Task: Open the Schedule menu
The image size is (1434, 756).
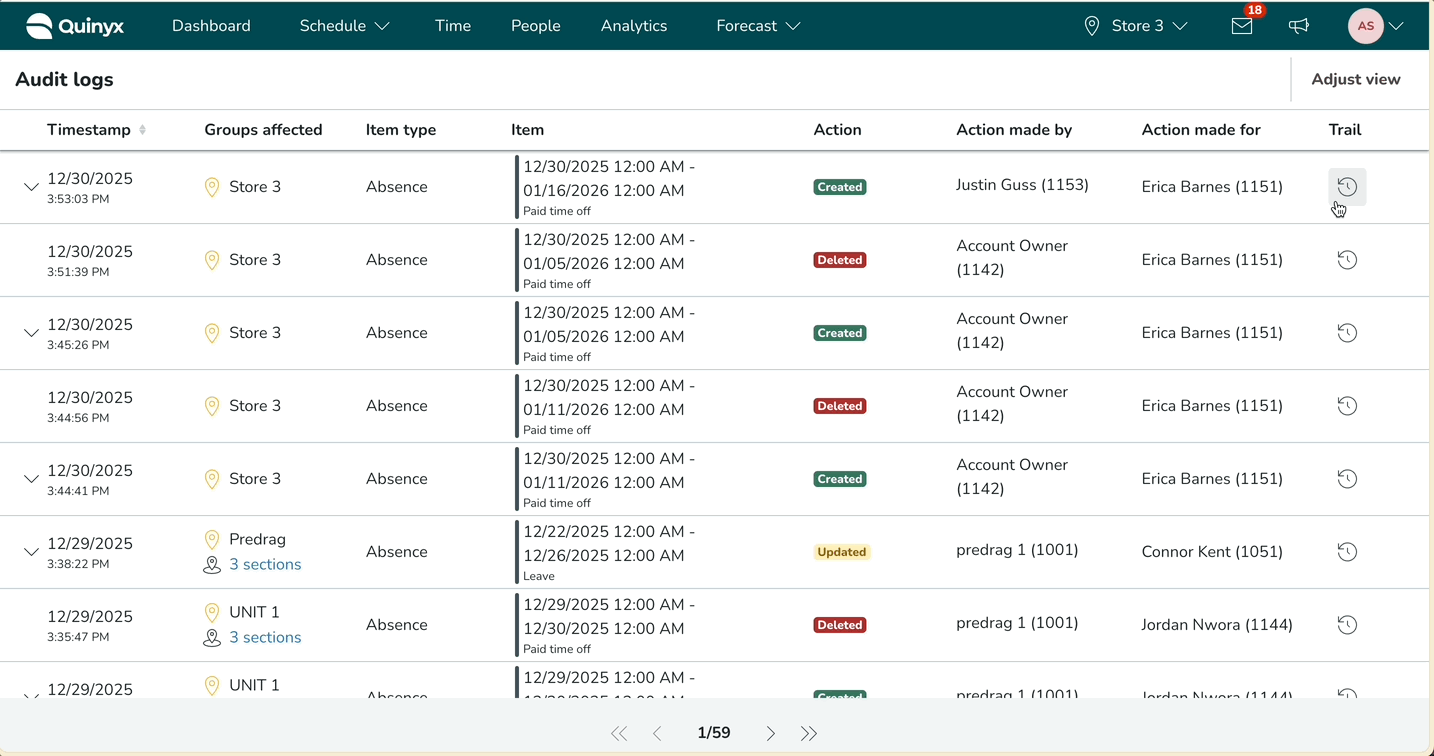Action: [344, 26]
